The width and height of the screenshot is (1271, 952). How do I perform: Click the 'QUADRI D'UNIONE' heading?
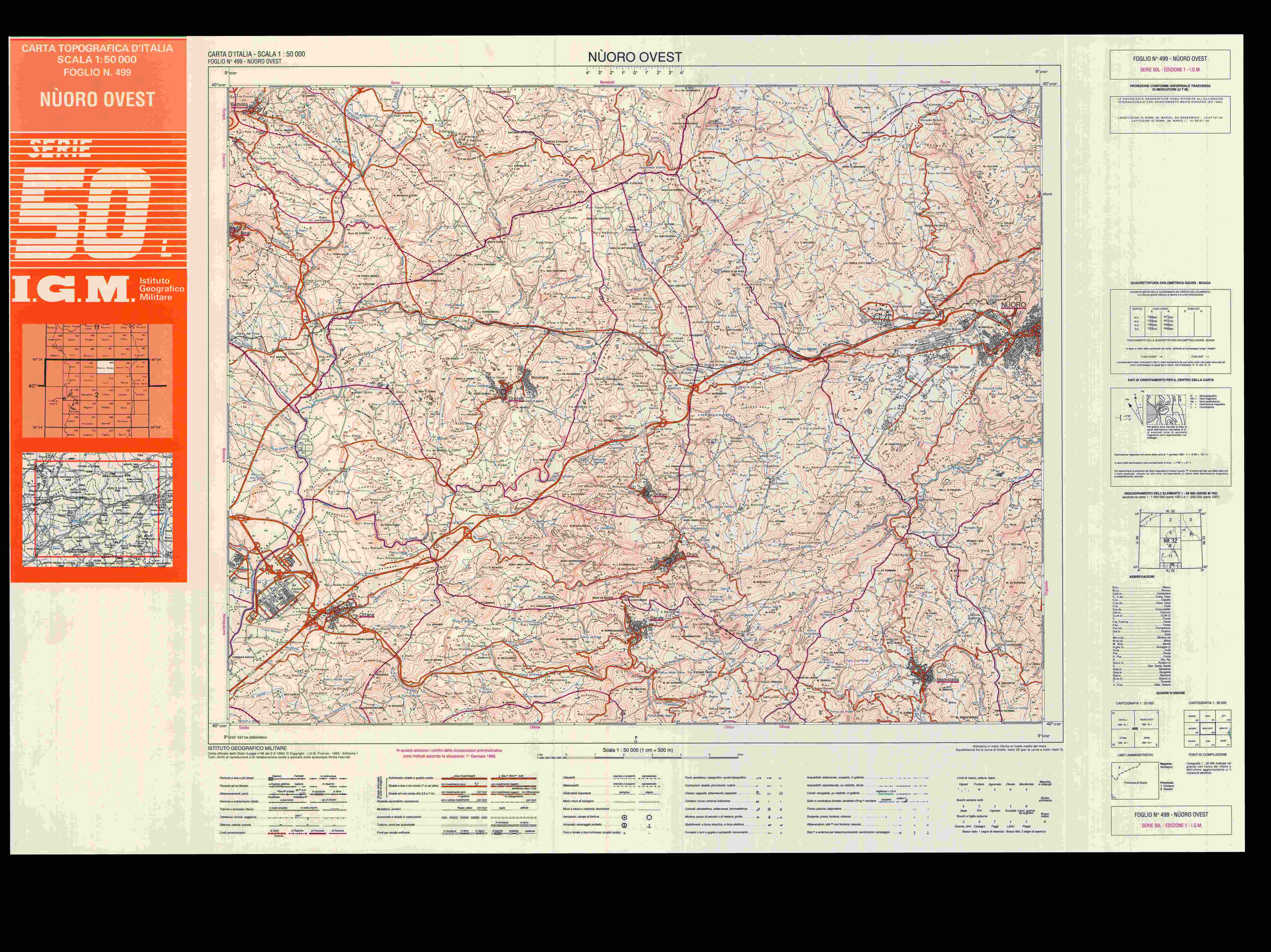[1171, 693]
